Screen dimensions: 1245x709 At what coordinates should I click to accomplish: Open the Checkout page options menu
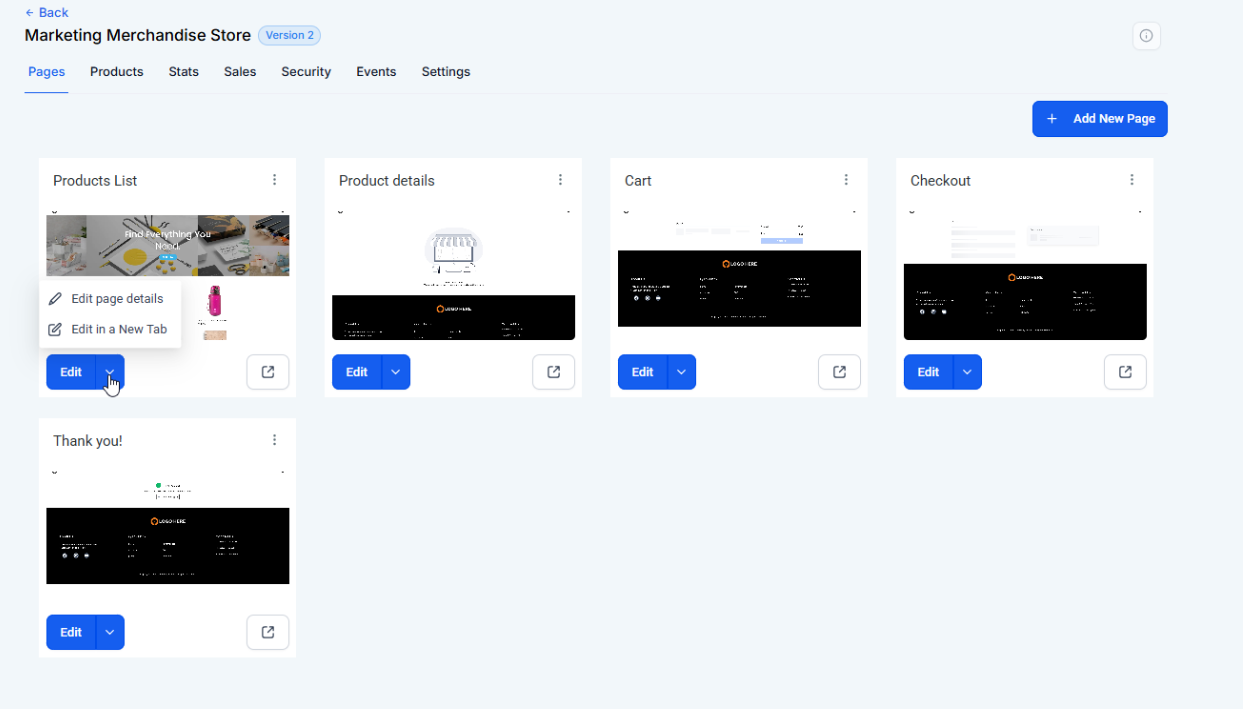1132,180
